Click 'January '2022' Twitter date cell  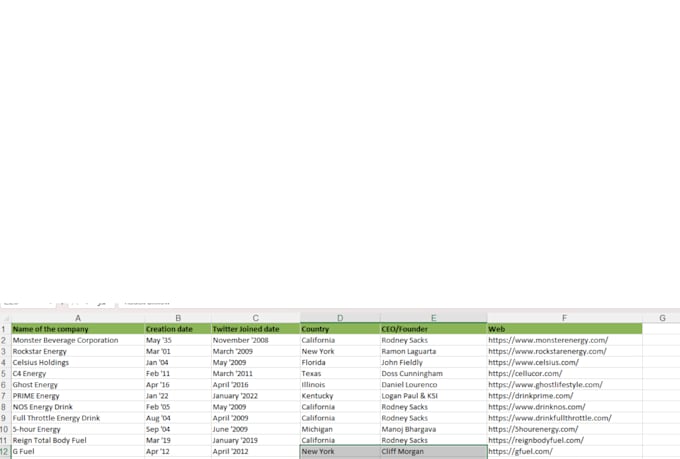coord(255,396)
